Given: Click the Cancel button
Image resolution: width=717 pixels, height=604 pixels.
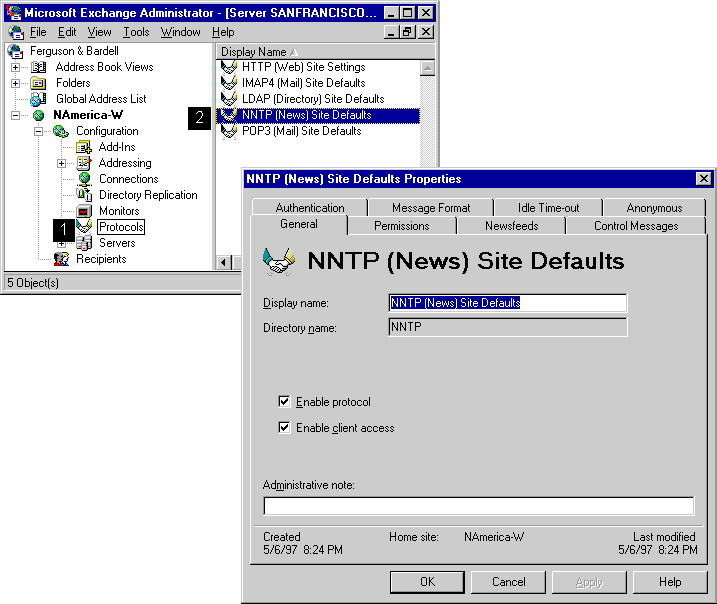Looking at the screenshot, I should click(x=508, y=582).
